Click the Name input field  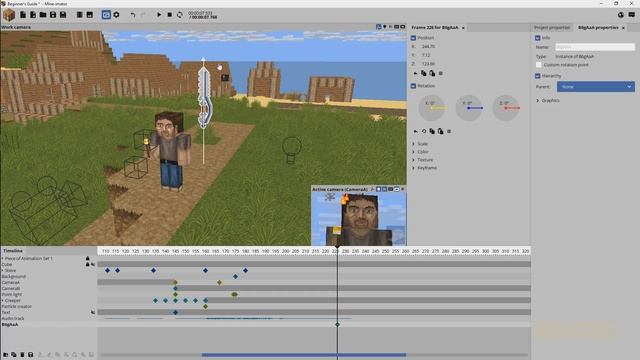(595, 47)
